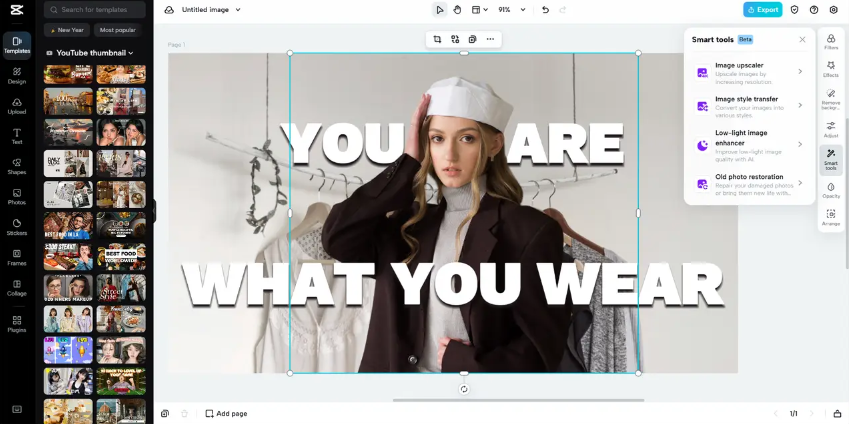Select the hand pan tool
Viewport: 849px width, 424px height.
(x=457, y=10)
